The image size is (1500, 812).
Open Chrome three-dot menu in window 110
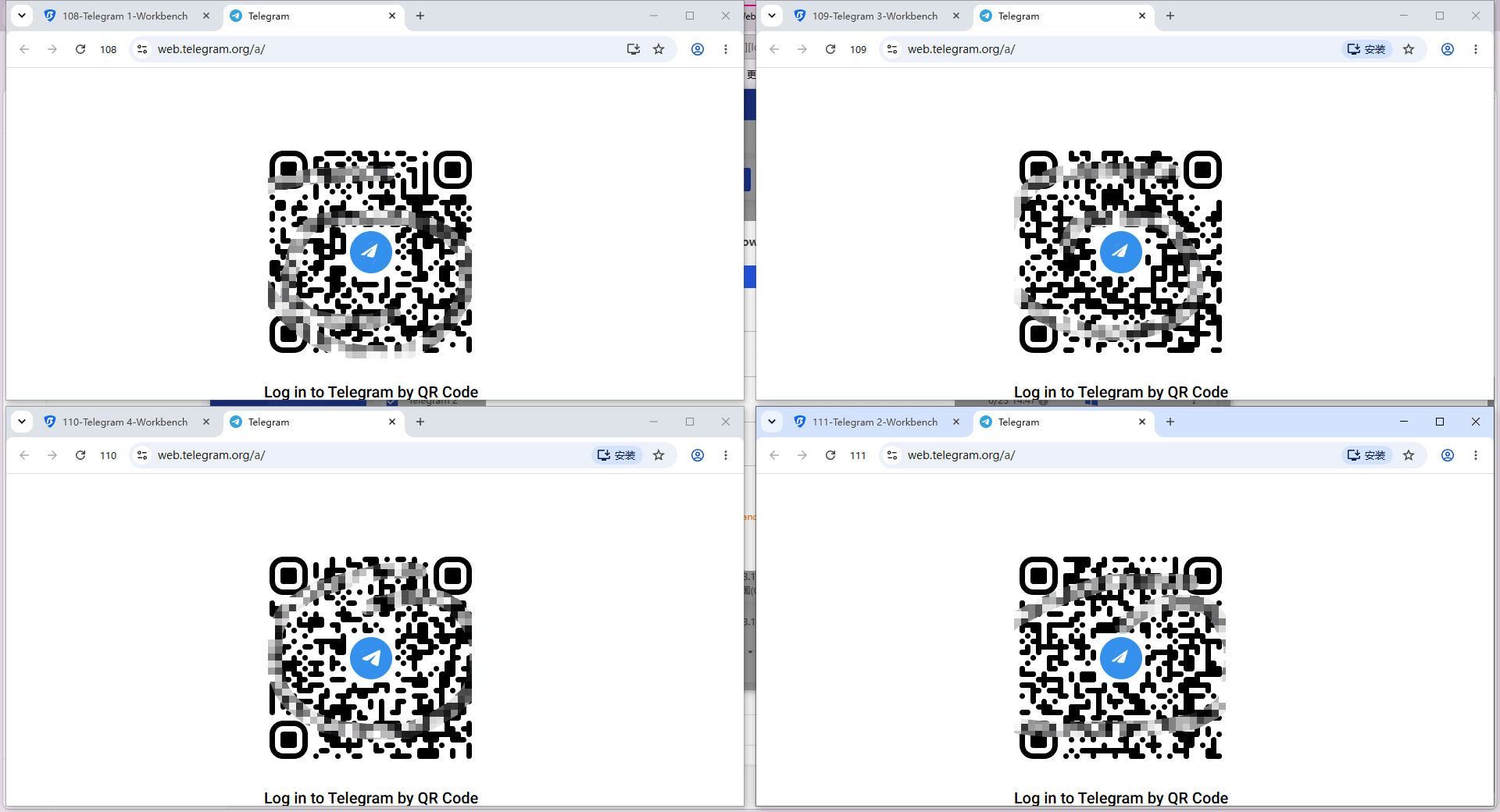click(726, 455)
